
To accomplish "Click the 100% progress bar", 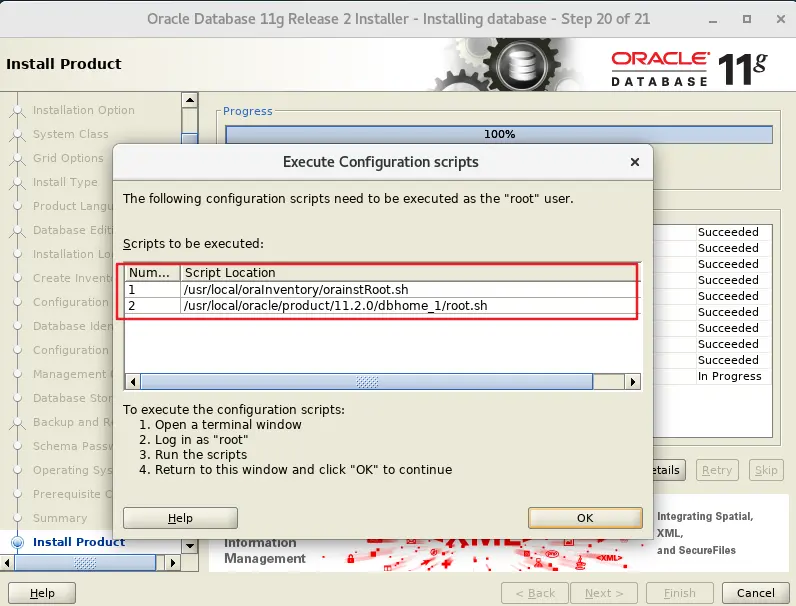I will [x=499, y=134].
